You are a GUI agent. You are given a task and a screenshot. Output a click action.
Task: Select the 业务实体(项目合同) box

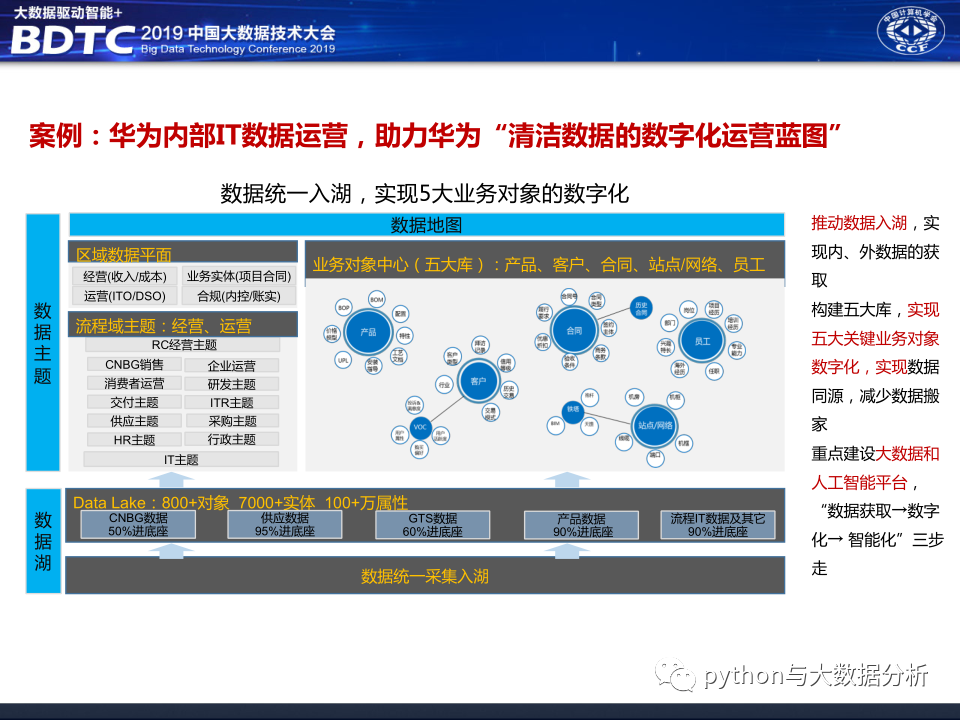pyautogui.click(x=239, y=276)
